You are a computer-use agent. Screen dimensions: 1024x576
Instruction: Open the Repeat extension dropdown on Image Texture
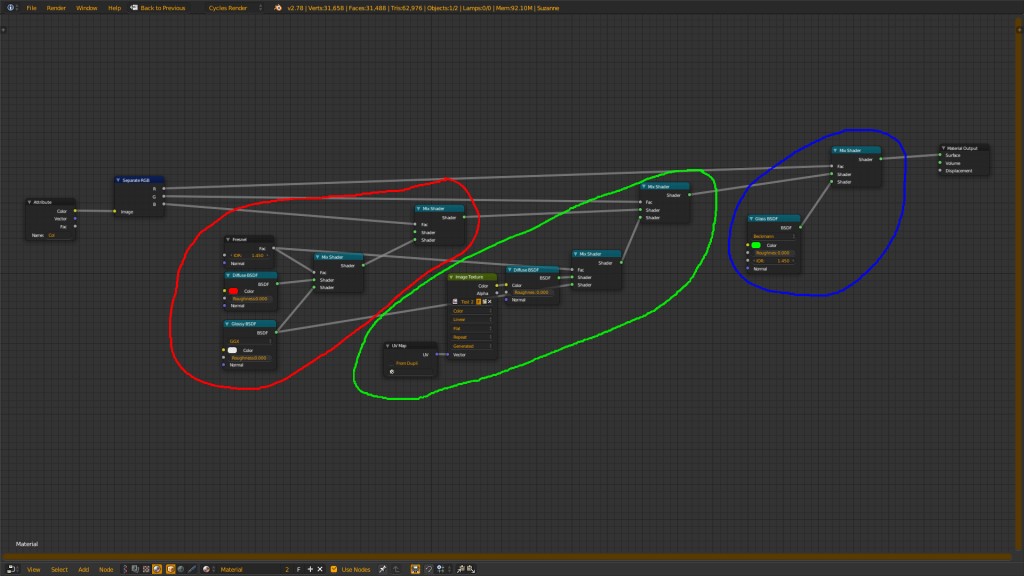(x=471, y=337)
